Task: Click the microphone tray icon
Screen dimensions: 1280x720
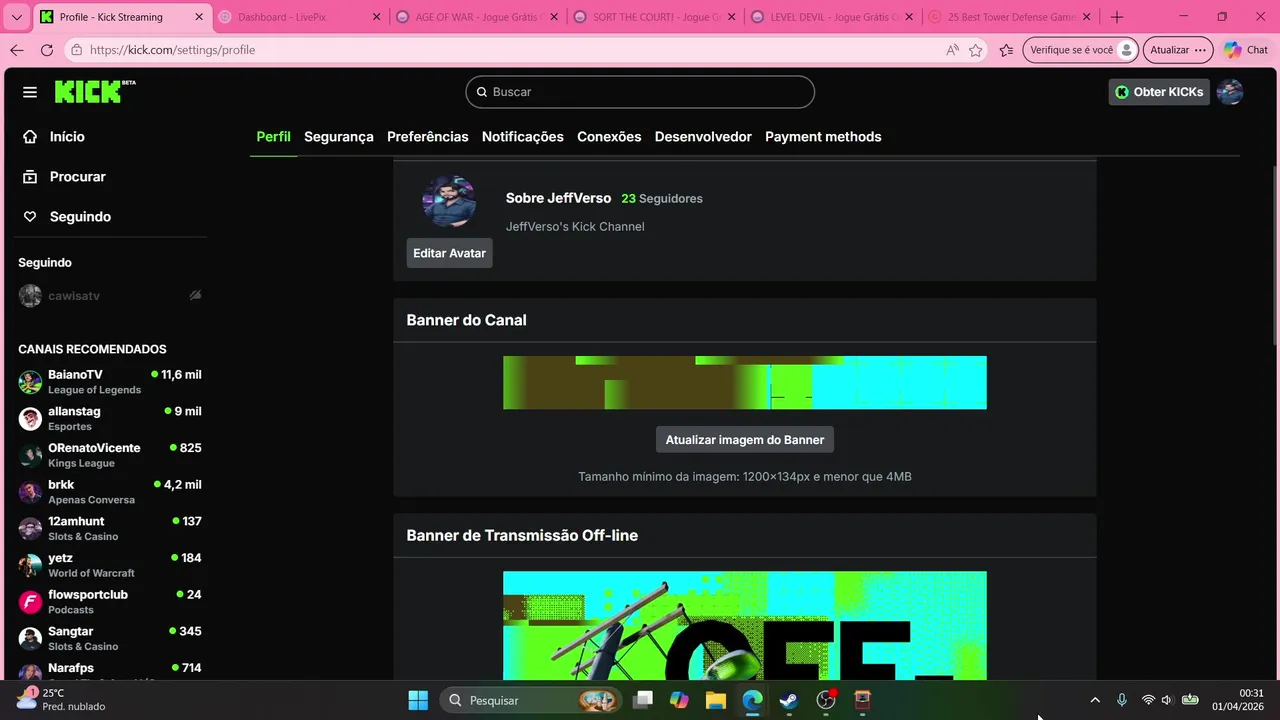Action: [1122, 700]
